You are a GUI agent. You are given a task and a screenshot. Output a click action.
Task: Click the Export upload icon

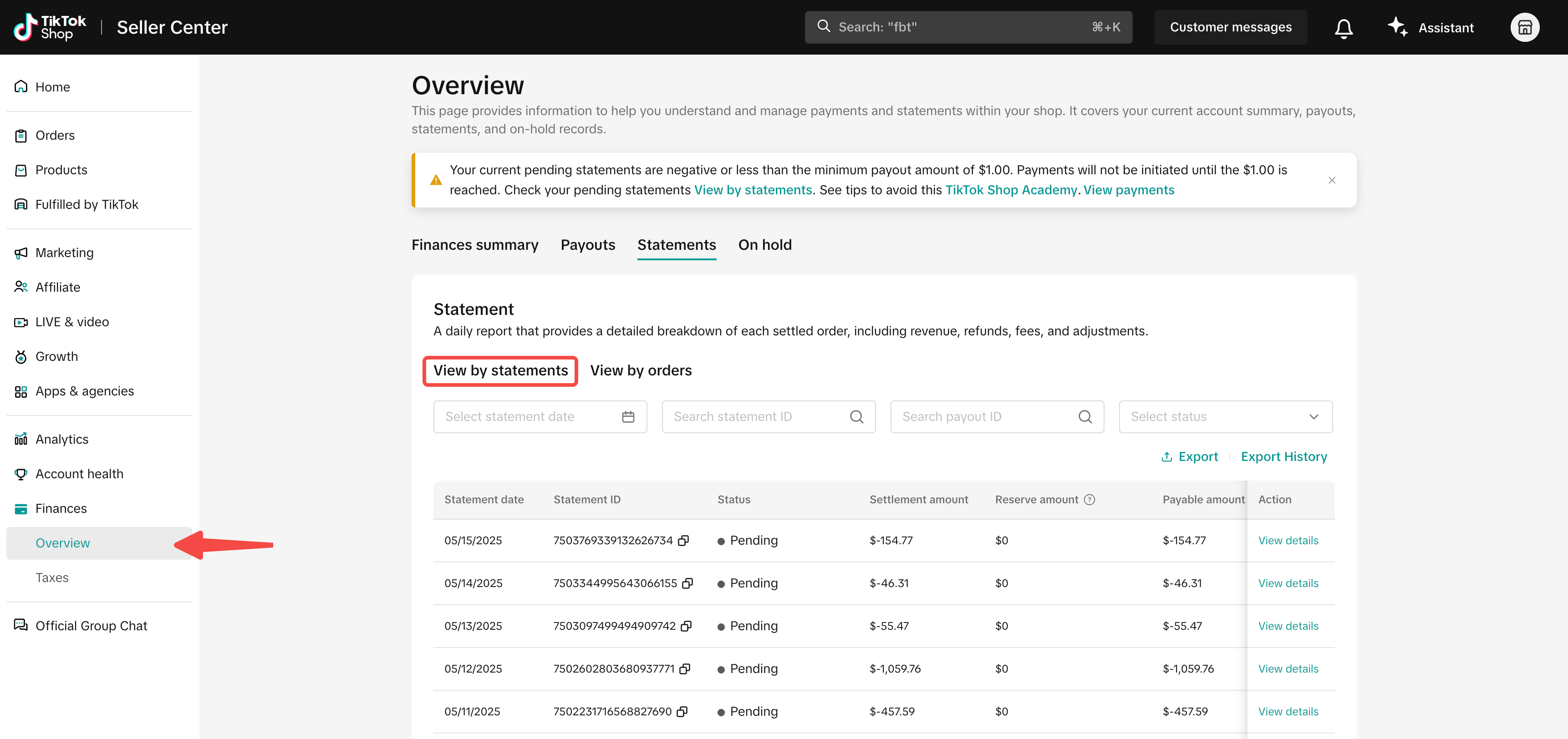(1166, 457)
